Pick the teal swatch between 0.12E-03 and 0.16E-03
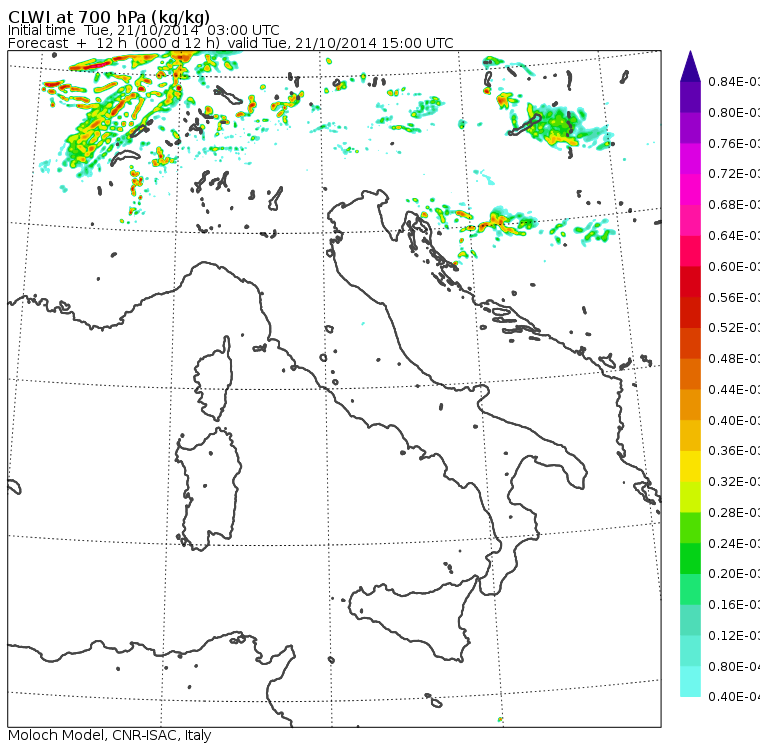 pyautogui.click(x=690, y=620)
